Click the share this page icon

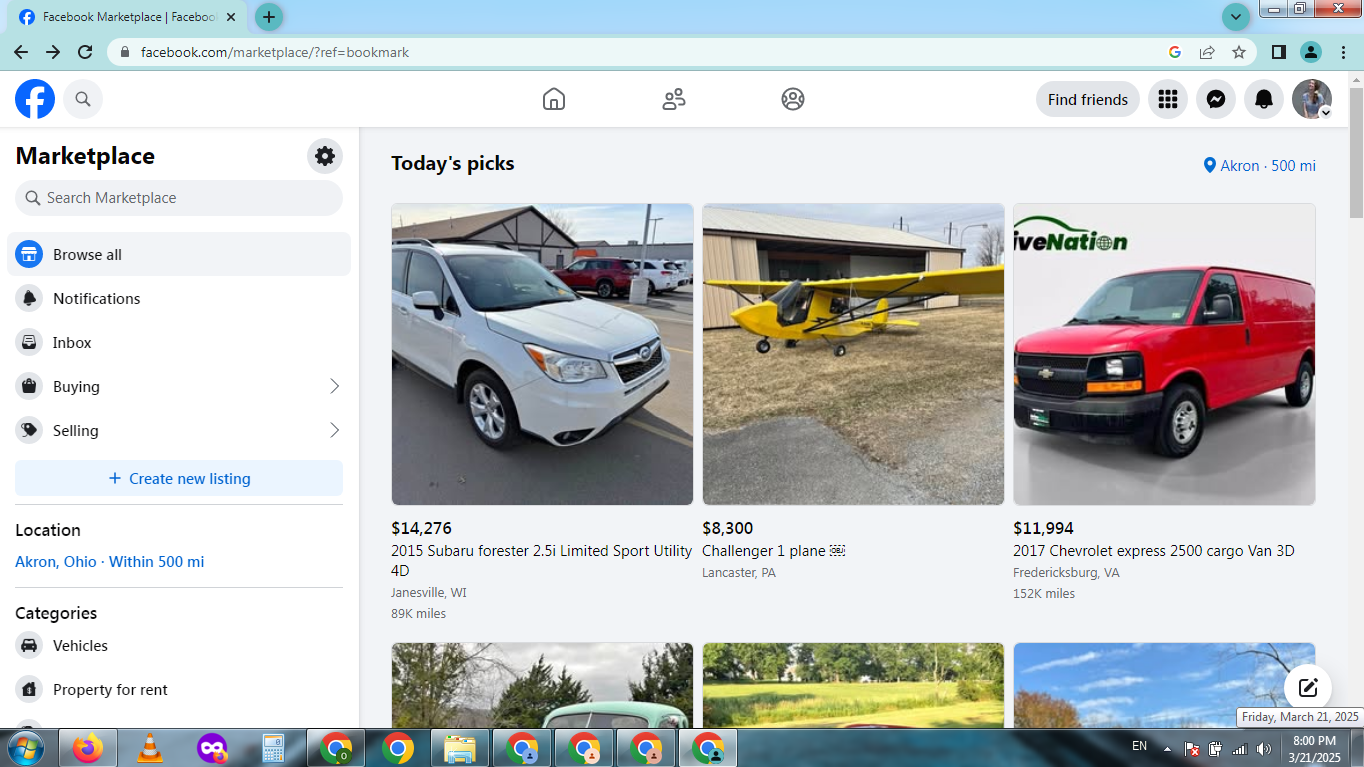tap(1207, 52)
